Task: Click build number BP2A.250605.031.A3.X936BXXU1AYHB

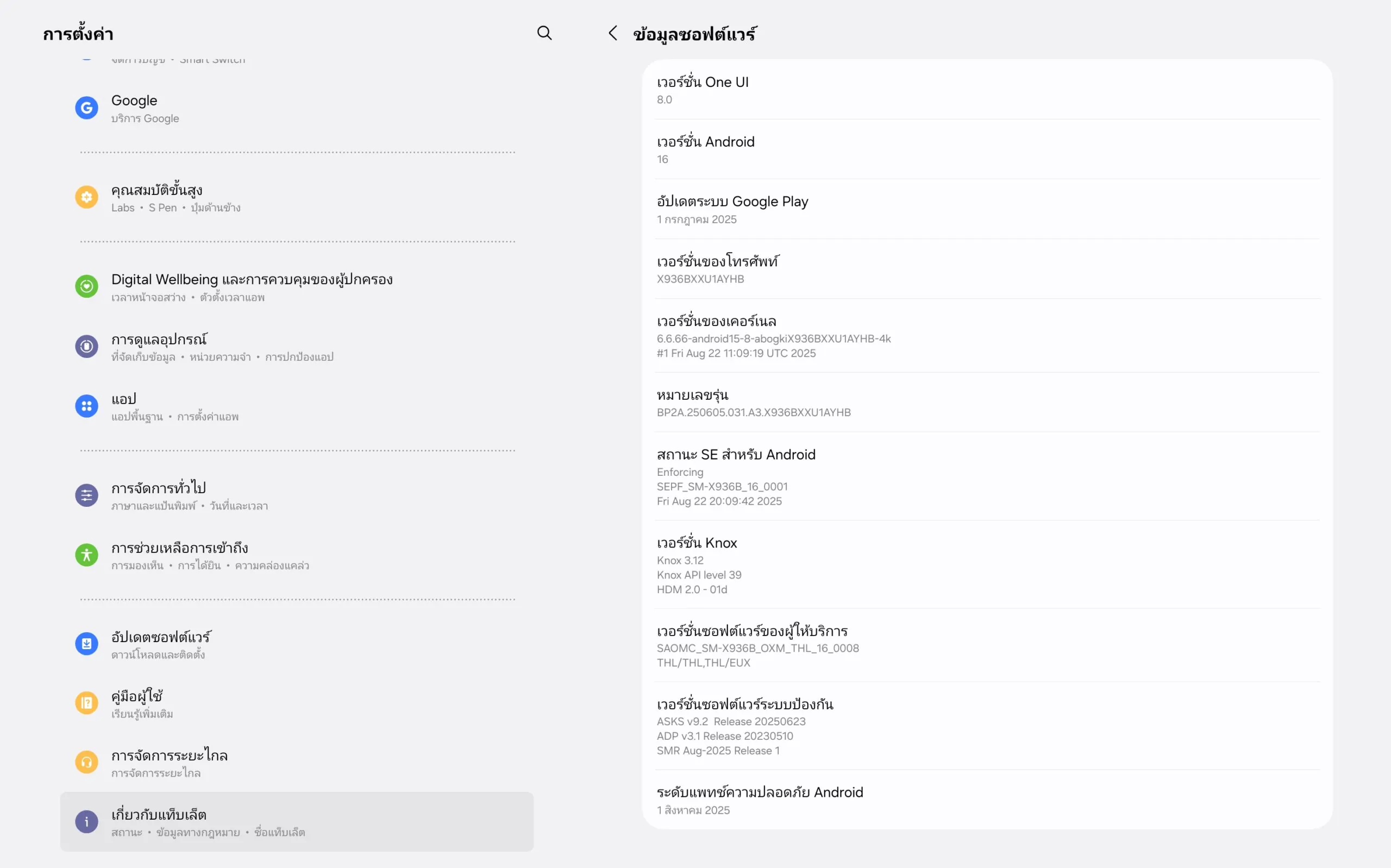Action: click(754, 412)
